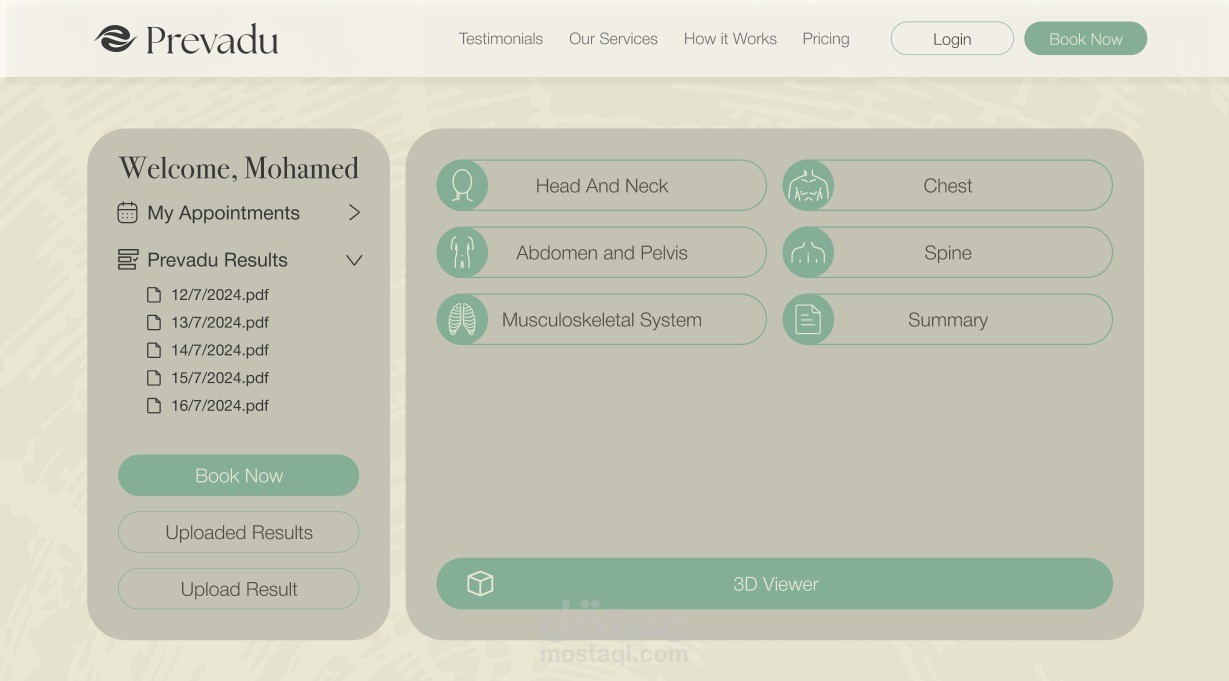Open the file 13/7/2024.pdf
Image resolution: width=1229 pixels, height=681 pixels.
[220, 322]
